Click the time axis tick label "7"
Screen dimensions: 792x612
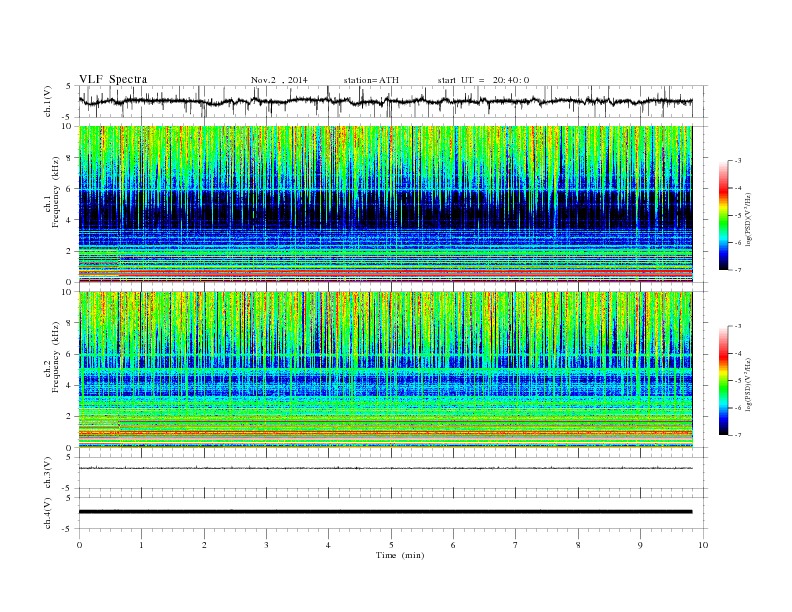coord(516,545)
